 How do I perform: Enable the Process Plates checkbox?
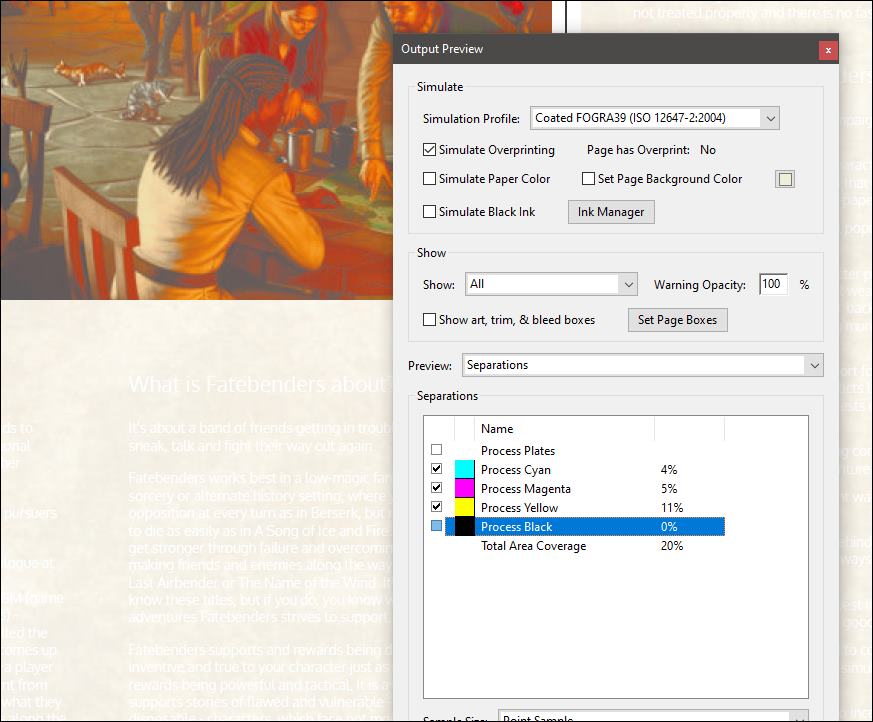(x=436, y=450)
